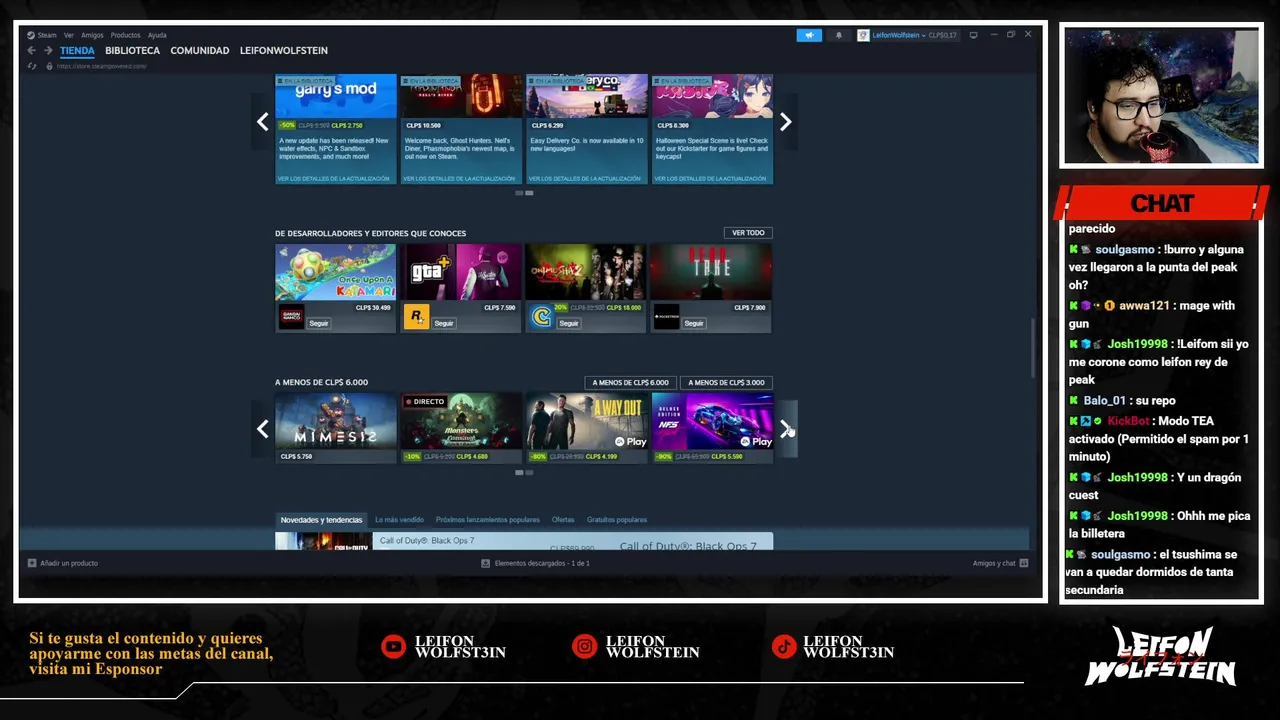Click Añadir un producto link

pyautogui.click(x=69, y=563)
